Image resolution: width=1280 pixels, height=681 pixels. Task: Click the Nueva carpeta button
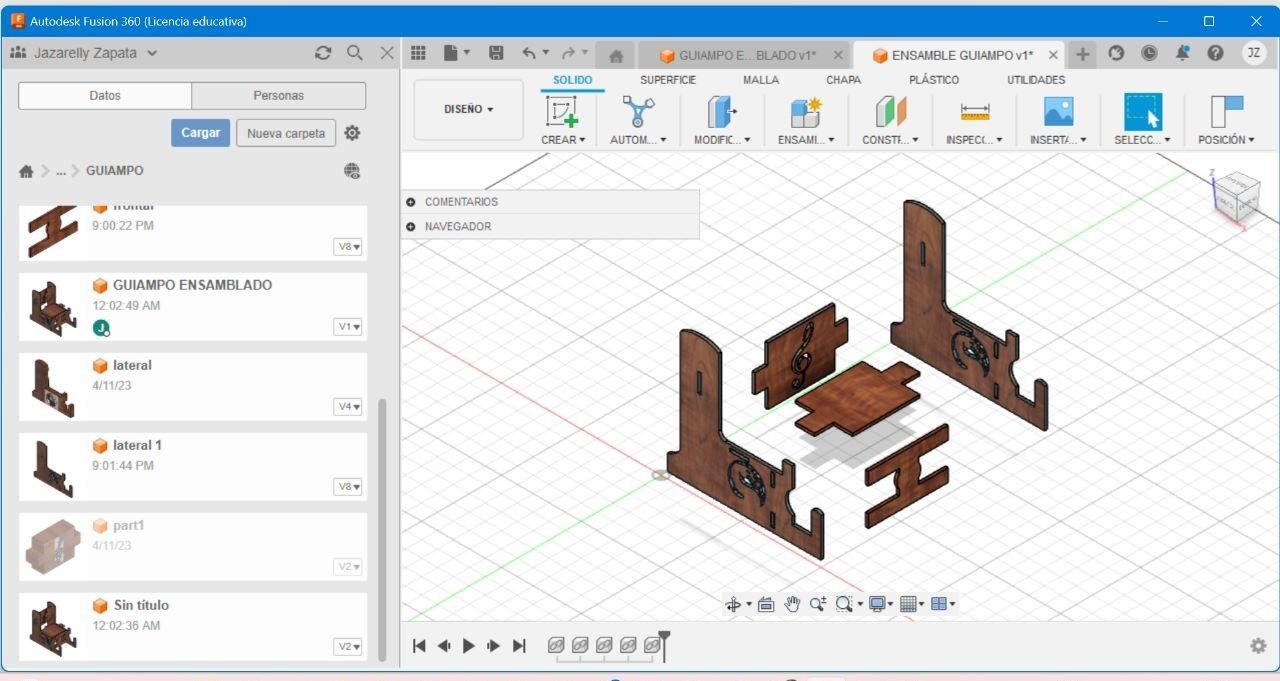point(286,133)
